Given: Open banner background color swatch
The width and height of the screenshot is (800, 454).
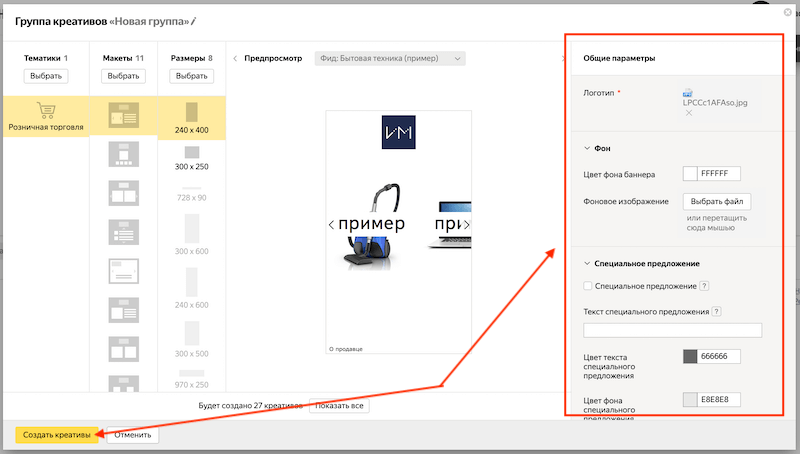Looking at the screenshot, I should [690, 174].
